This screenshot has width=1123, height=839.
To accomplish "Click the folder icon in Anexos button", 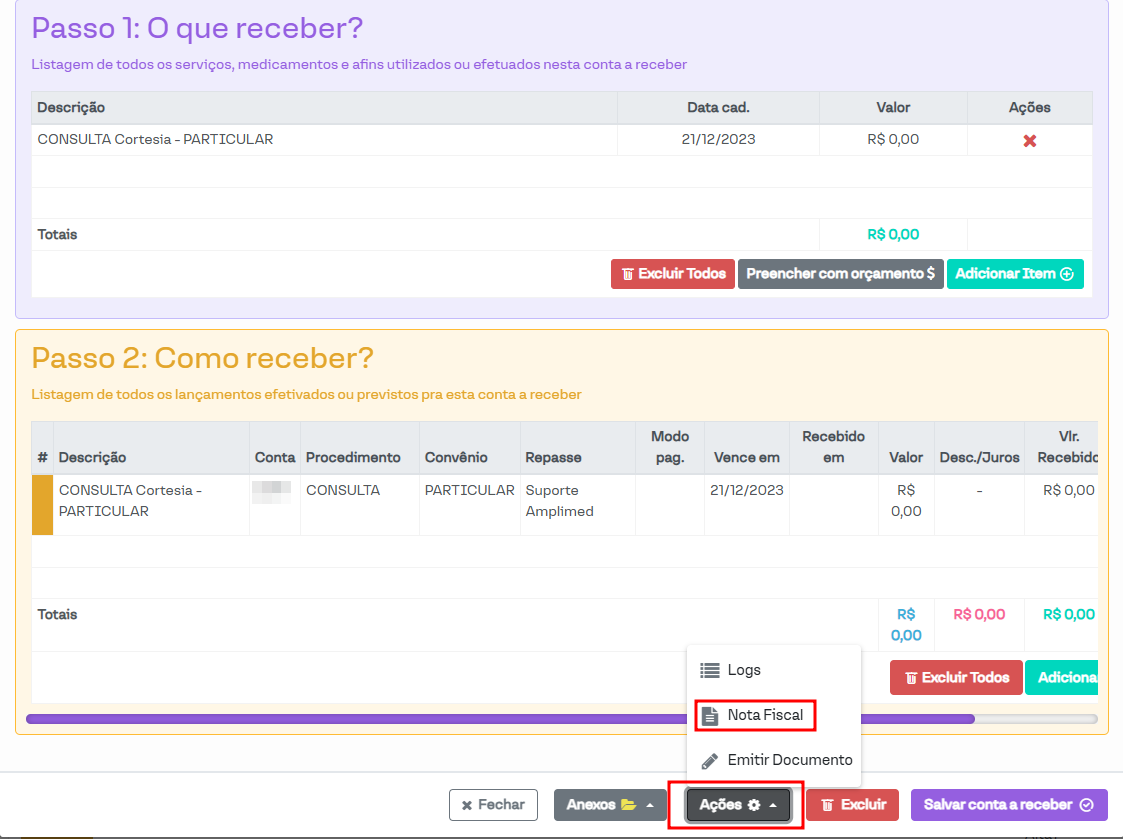I will [628, 805].
